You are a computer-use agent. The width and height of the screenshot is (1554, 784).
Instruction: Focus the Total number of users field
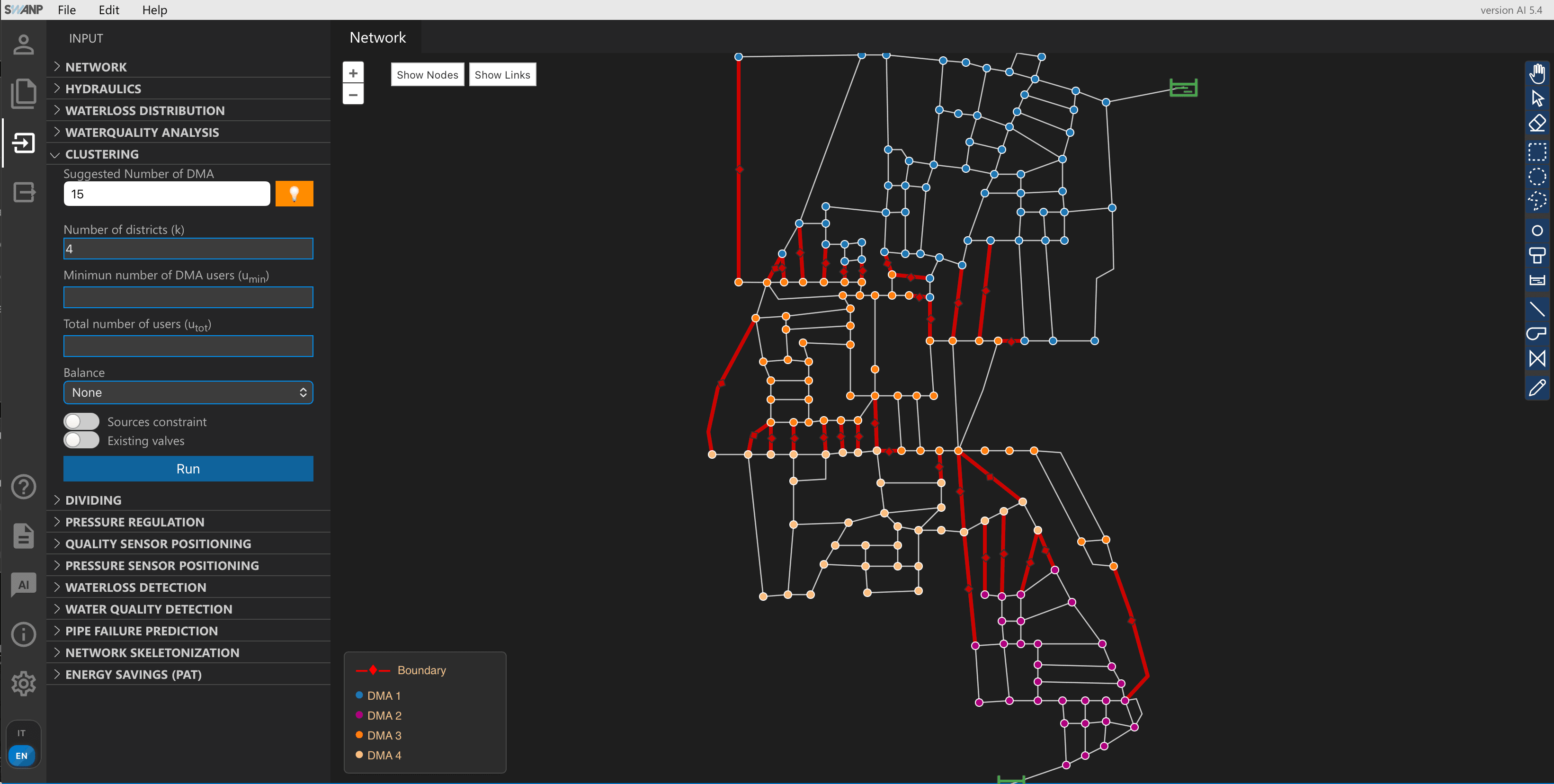(x=188, y=346)
